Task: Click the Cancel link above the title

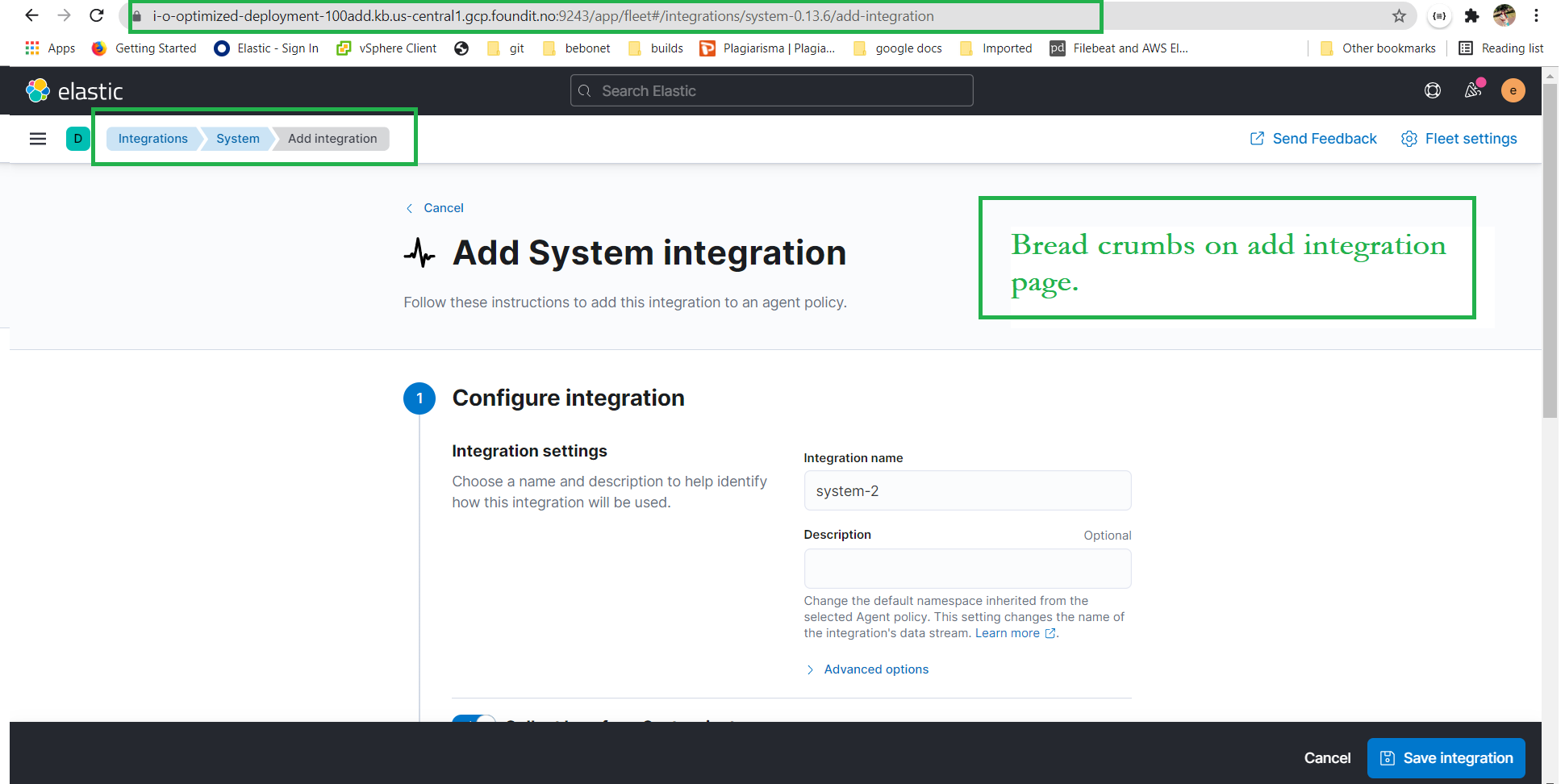Action: (x=435, y=208)
